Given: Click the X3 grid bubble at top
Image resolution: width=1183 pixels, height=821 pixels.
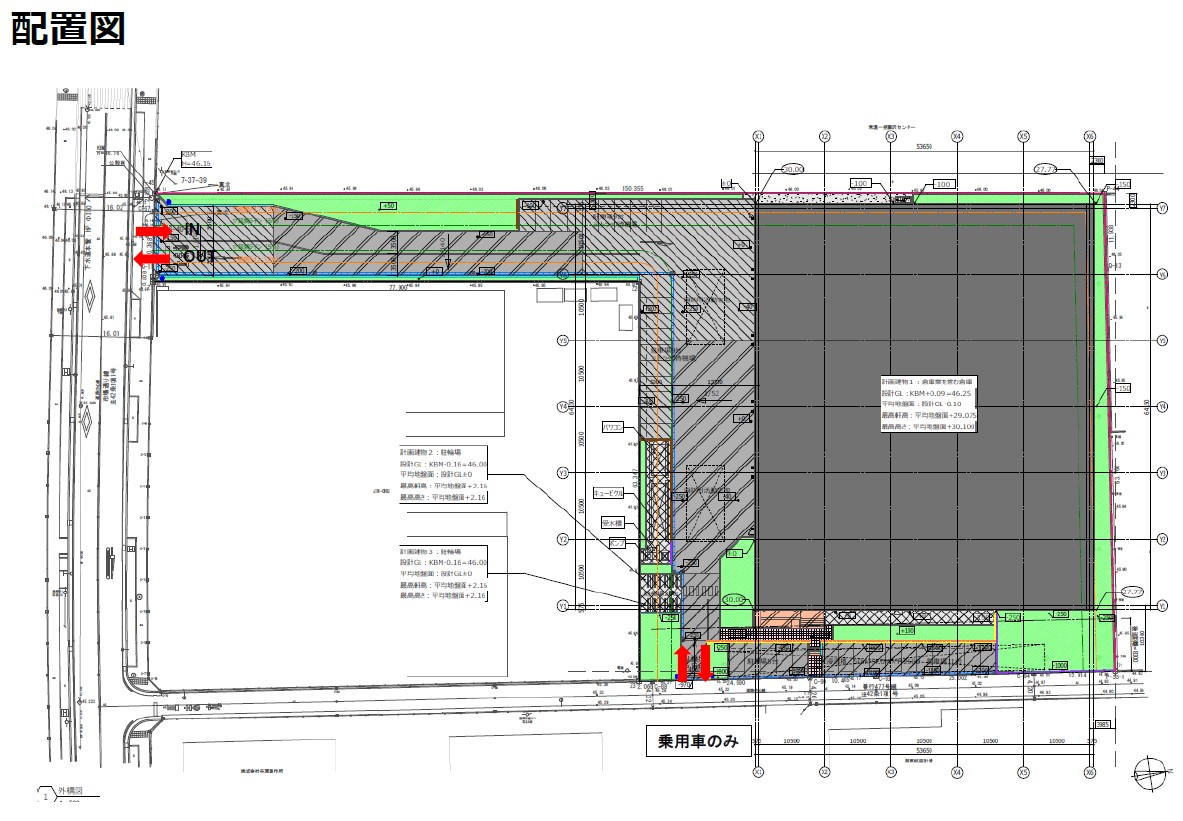Looking at the screenshot, I should (x=891, y=136).
